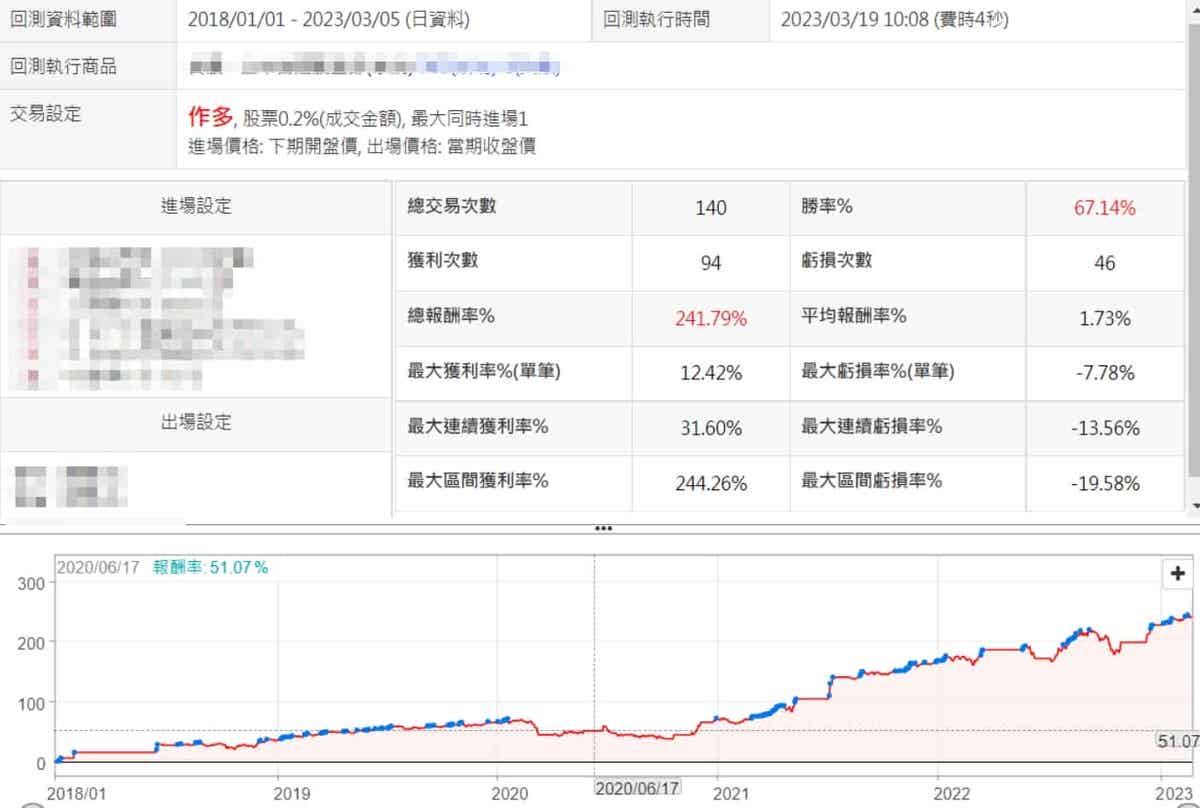This screenshot has width=1200, height=808.
Task: Click the 2020/06/17 date marker on x-axis
Action: point(637,788)
